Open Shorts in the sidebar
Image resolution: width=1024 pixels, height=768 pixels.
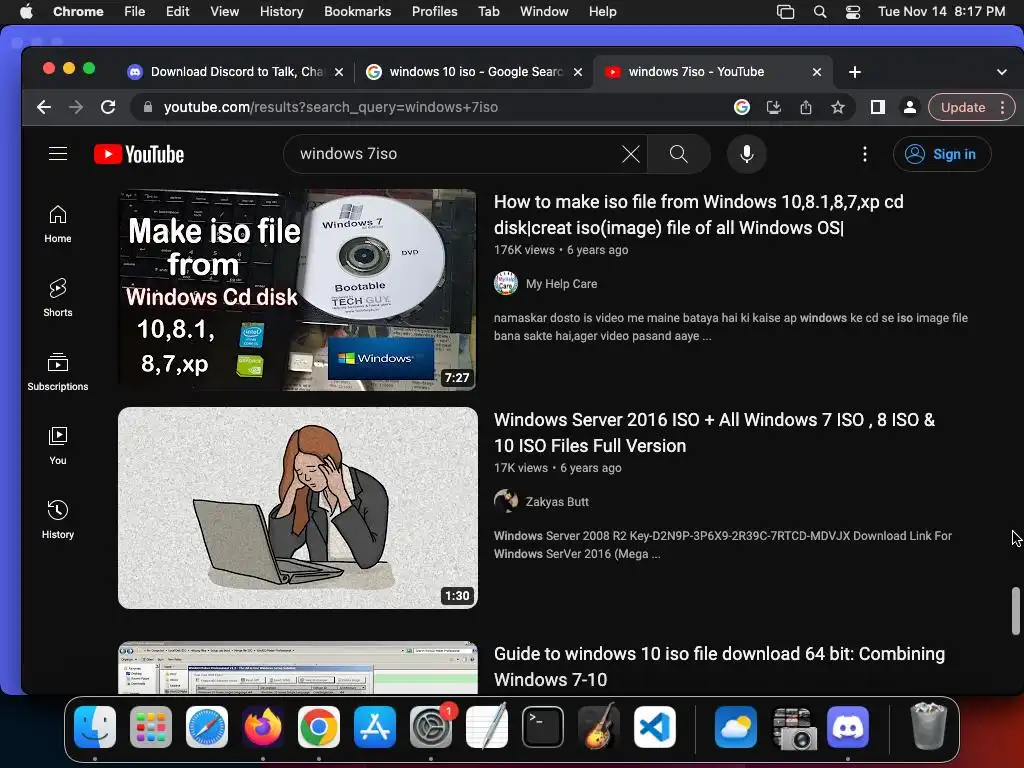tap(57, 298)
